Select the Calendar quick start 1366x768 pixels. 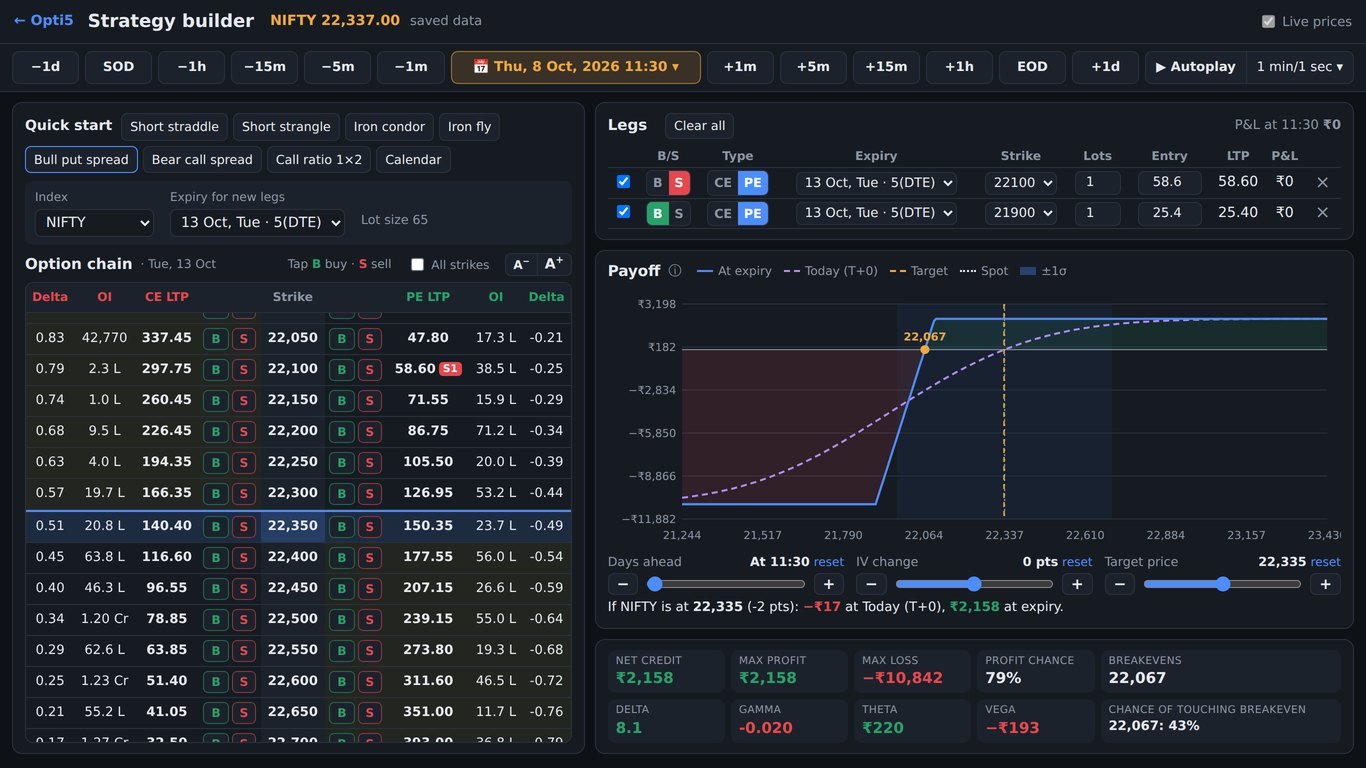click(x=413, y=160)
